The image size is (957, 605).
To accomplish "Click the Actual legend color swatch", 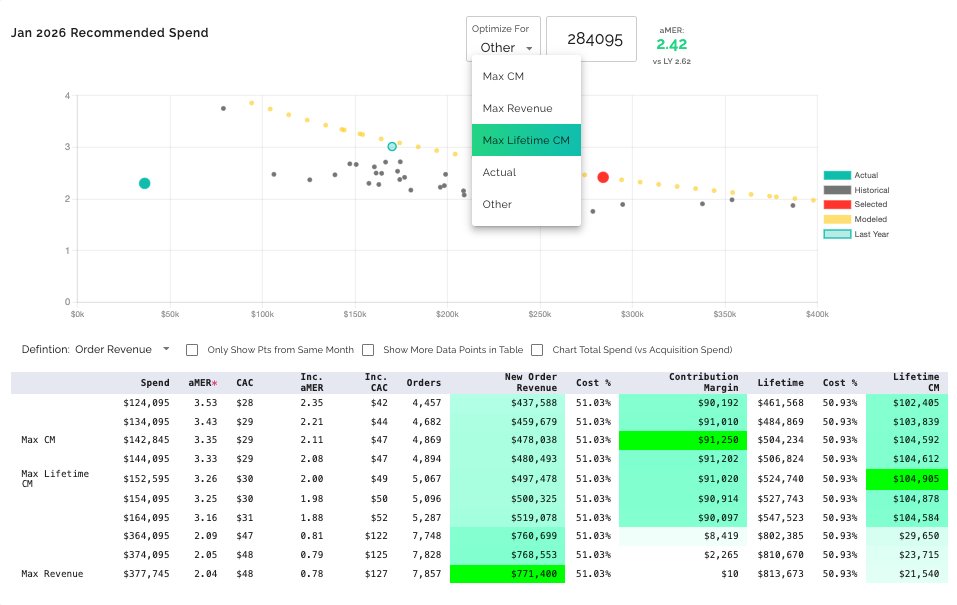I will coord(837,175).
